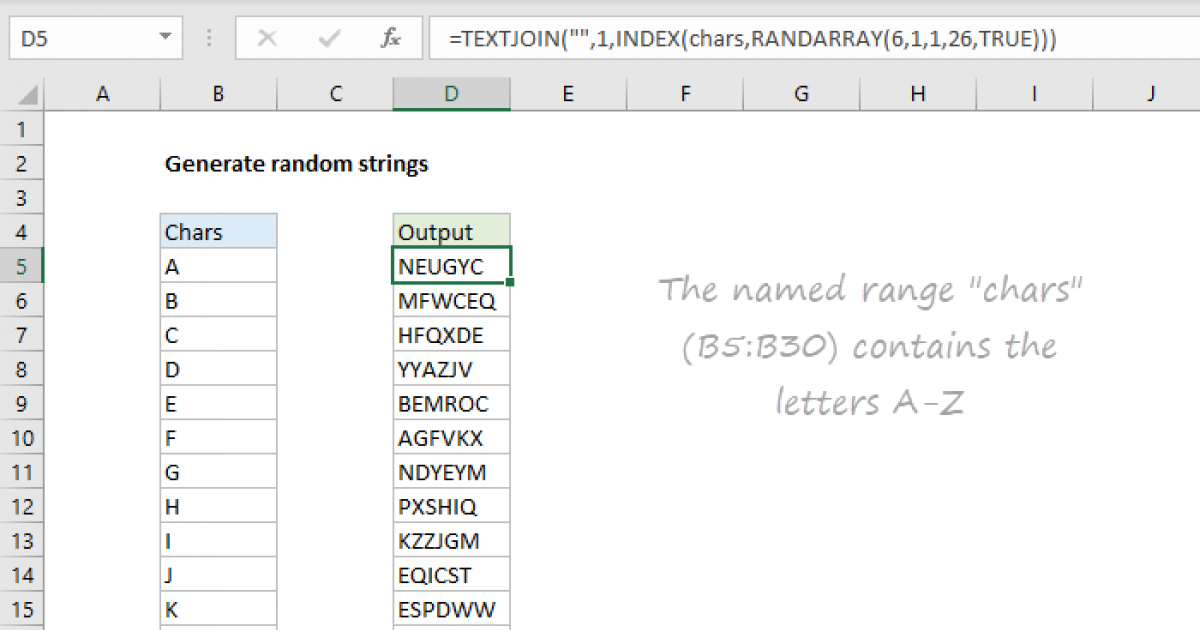Select row 5 header
The width and height of the screenshot is (1200, 630).
click(22, 267)
